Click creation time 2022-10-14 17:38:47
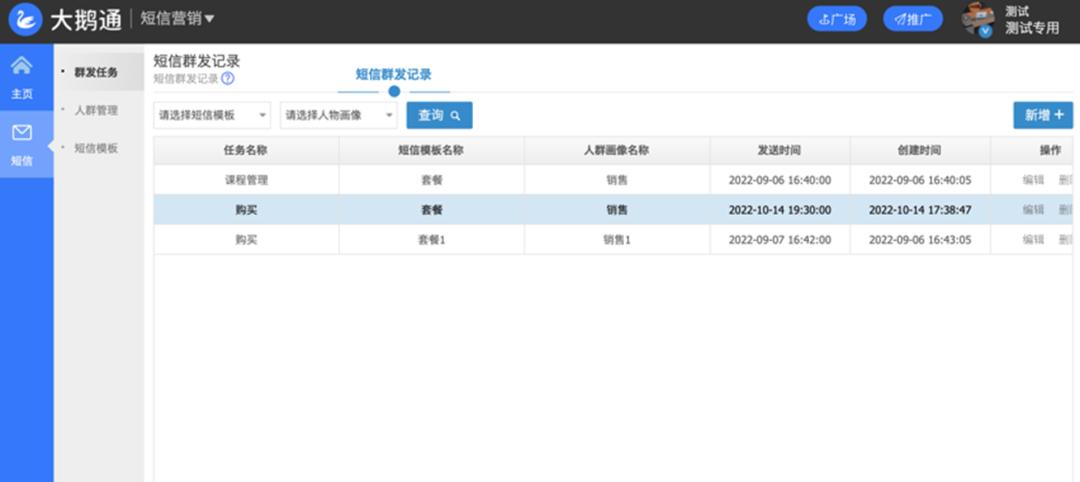Image resolution: width=1080 pixels, height=482 pixels. click(920, 210)
